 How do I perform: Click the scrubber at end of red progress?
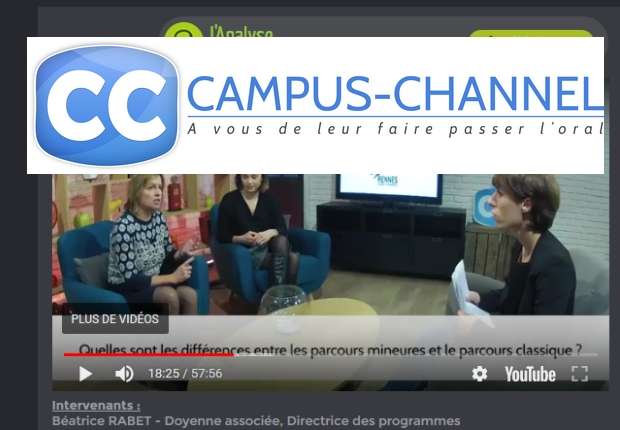pos(235,355)
